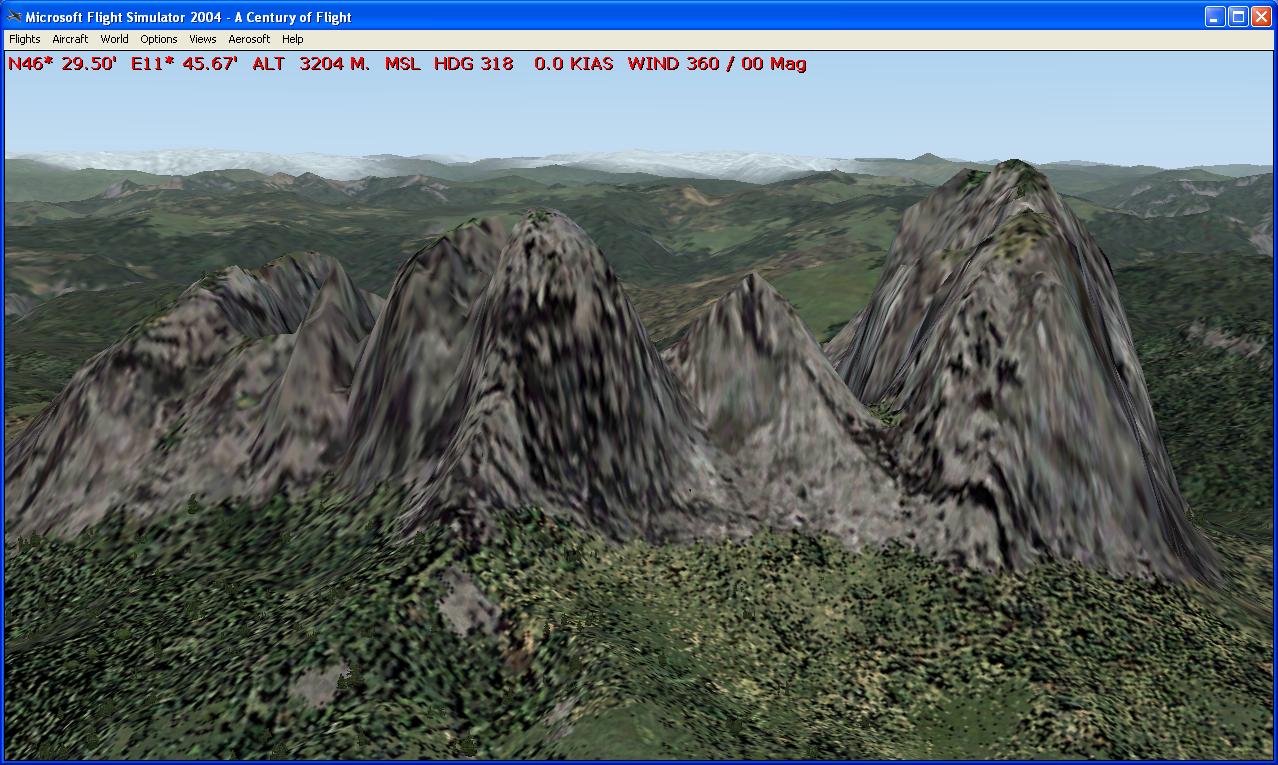The image size is (1278, 765).
Task: Click the maximize window button
Action: click(x=1238, y=17)
